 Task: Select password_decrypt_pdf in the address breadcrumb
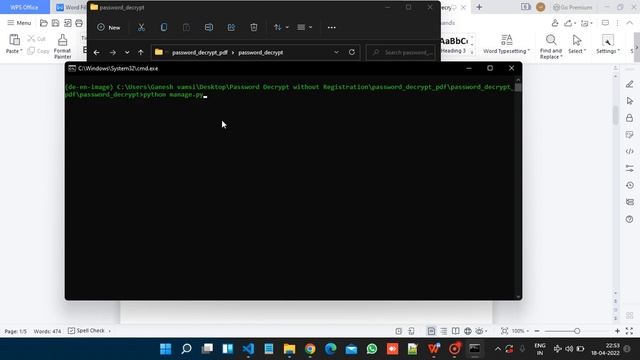200,52
